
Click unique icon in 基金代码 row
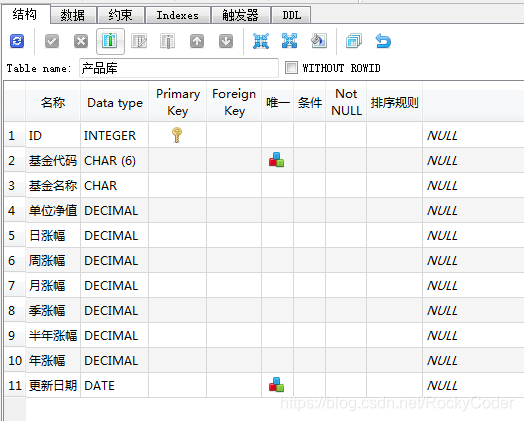(x=276, y=160)
